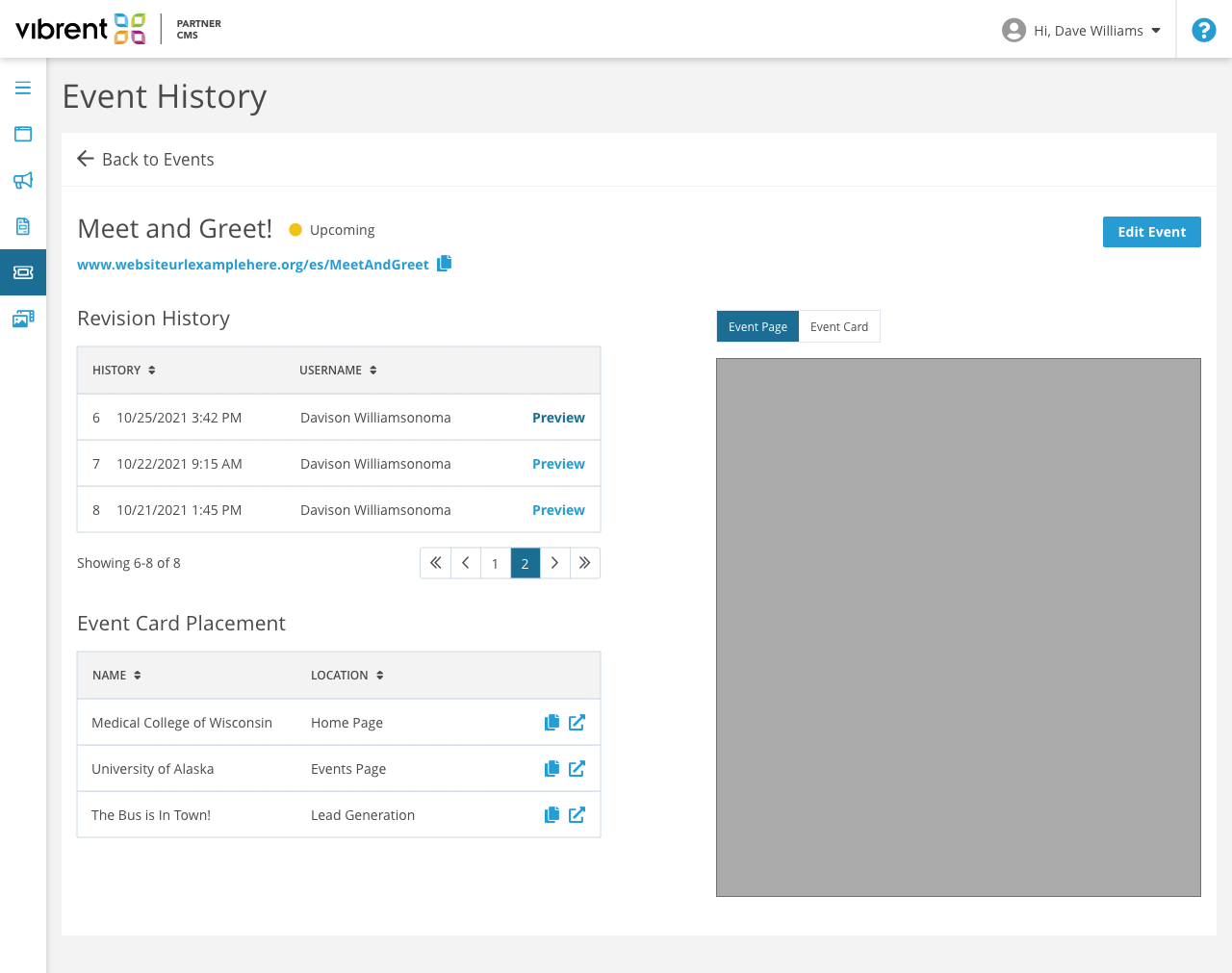Go to next revision history page
The height and width of the screenshot is (973, 1232).
[555, 563]
